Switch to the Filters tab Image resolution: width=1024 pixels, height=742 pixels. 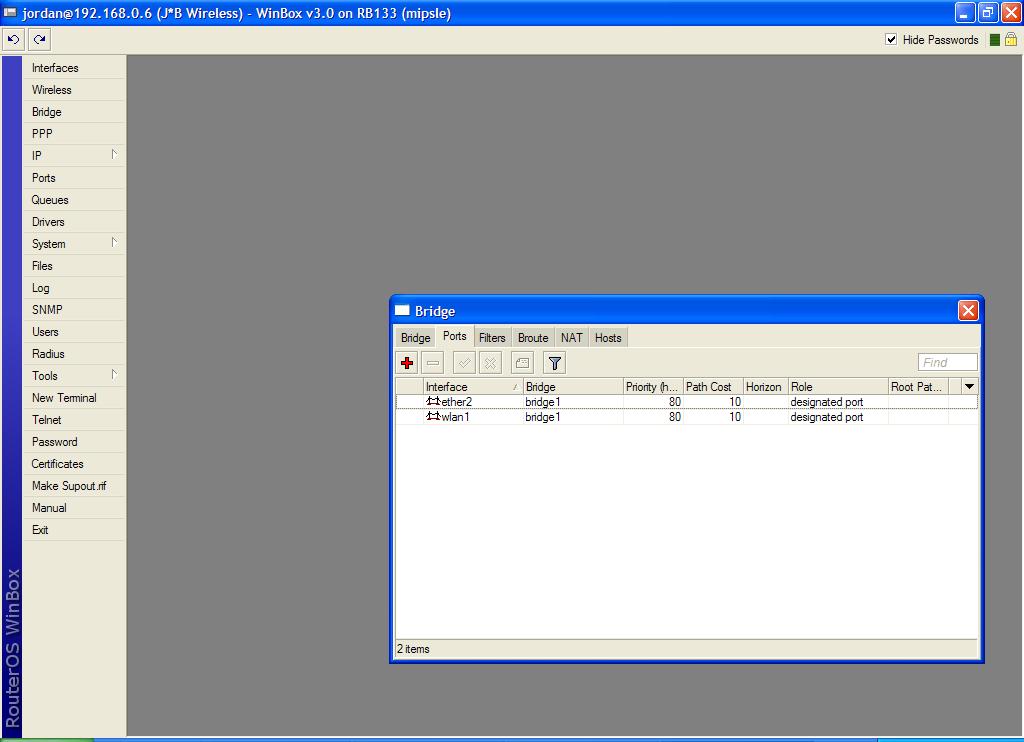[492, 338]
